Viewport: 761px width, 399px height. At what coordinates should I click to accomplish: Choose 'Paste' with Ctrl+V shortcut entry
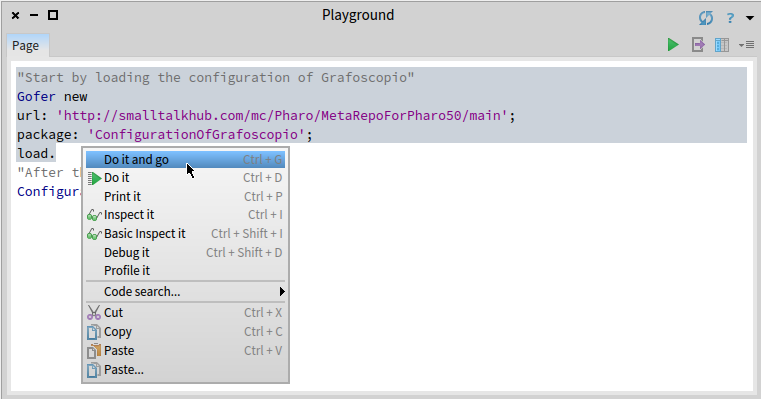coord(185,350)
